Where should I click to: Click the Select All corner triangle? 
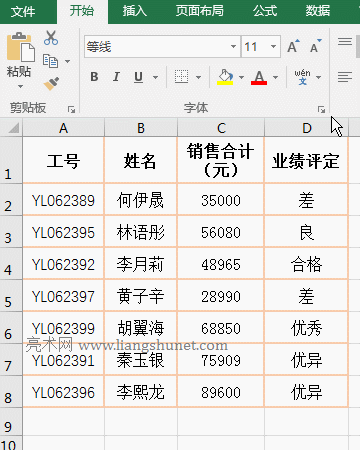point(14,128)
